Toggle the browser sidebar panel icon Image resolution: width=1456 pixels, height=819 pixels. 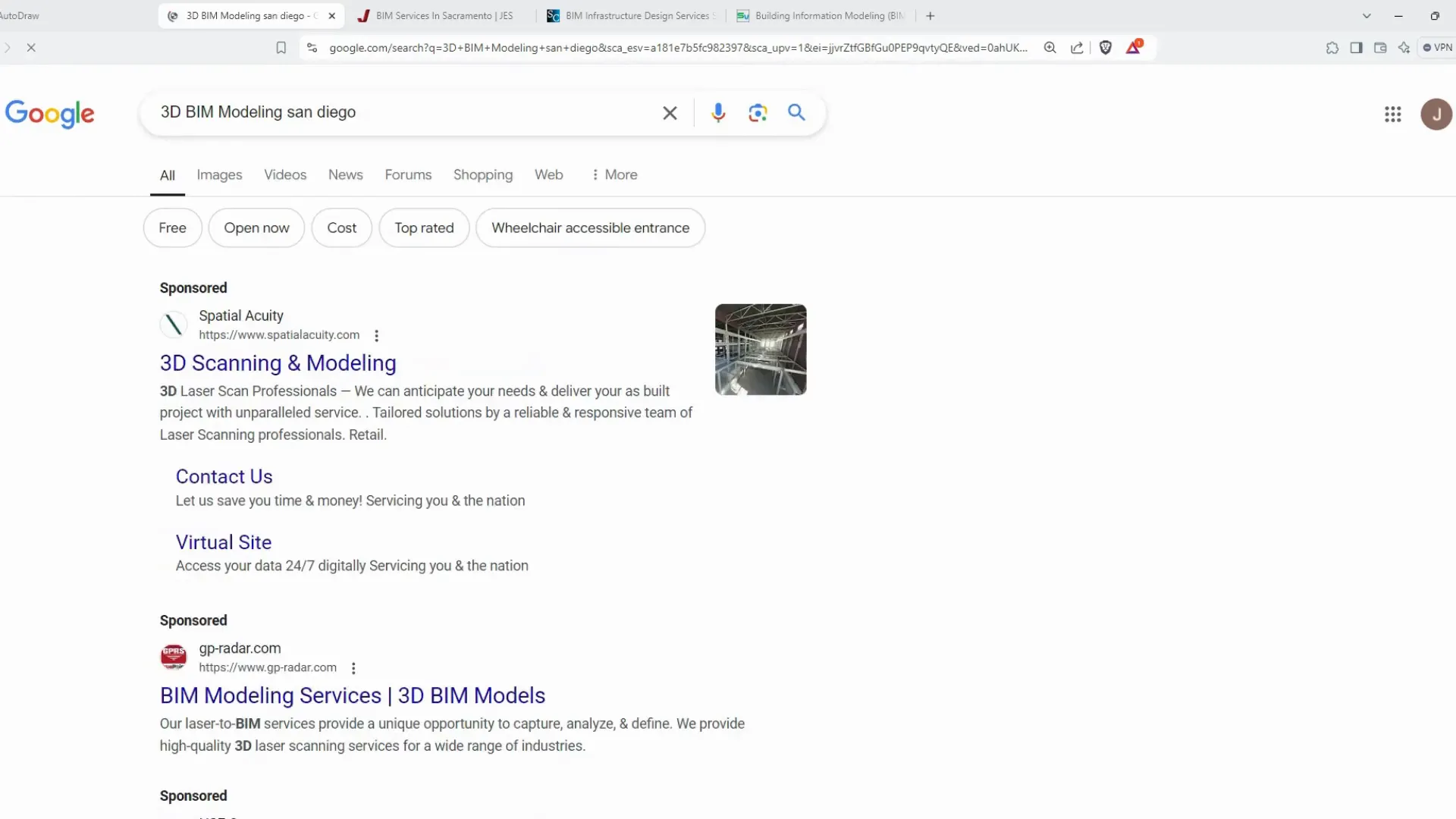tap(1357, 48)
